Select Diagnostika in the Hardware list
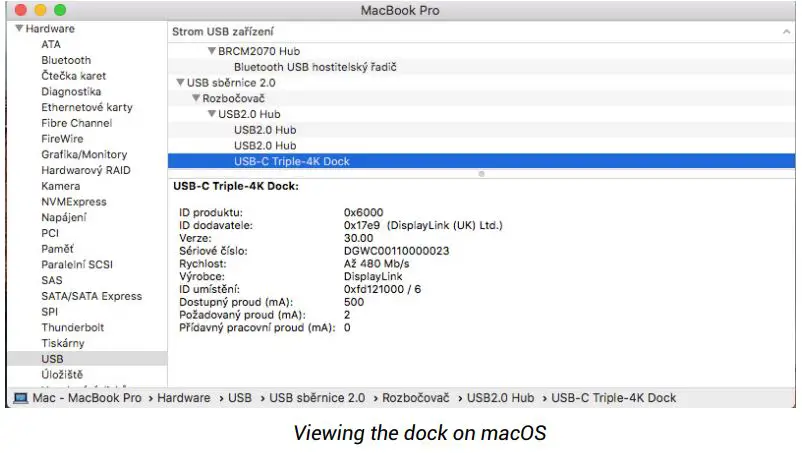This screenshot has height=453, width=802. tap(71, 92)
